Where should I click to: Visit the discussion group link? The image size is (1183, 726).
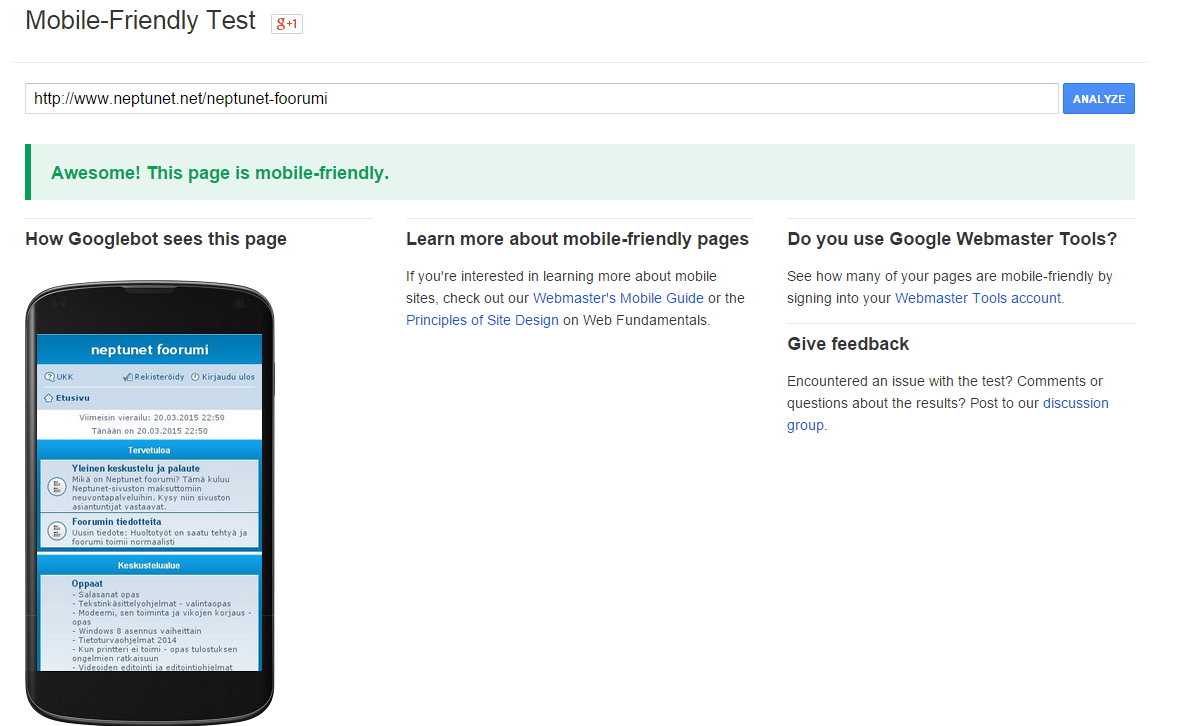click(1075, 403)
